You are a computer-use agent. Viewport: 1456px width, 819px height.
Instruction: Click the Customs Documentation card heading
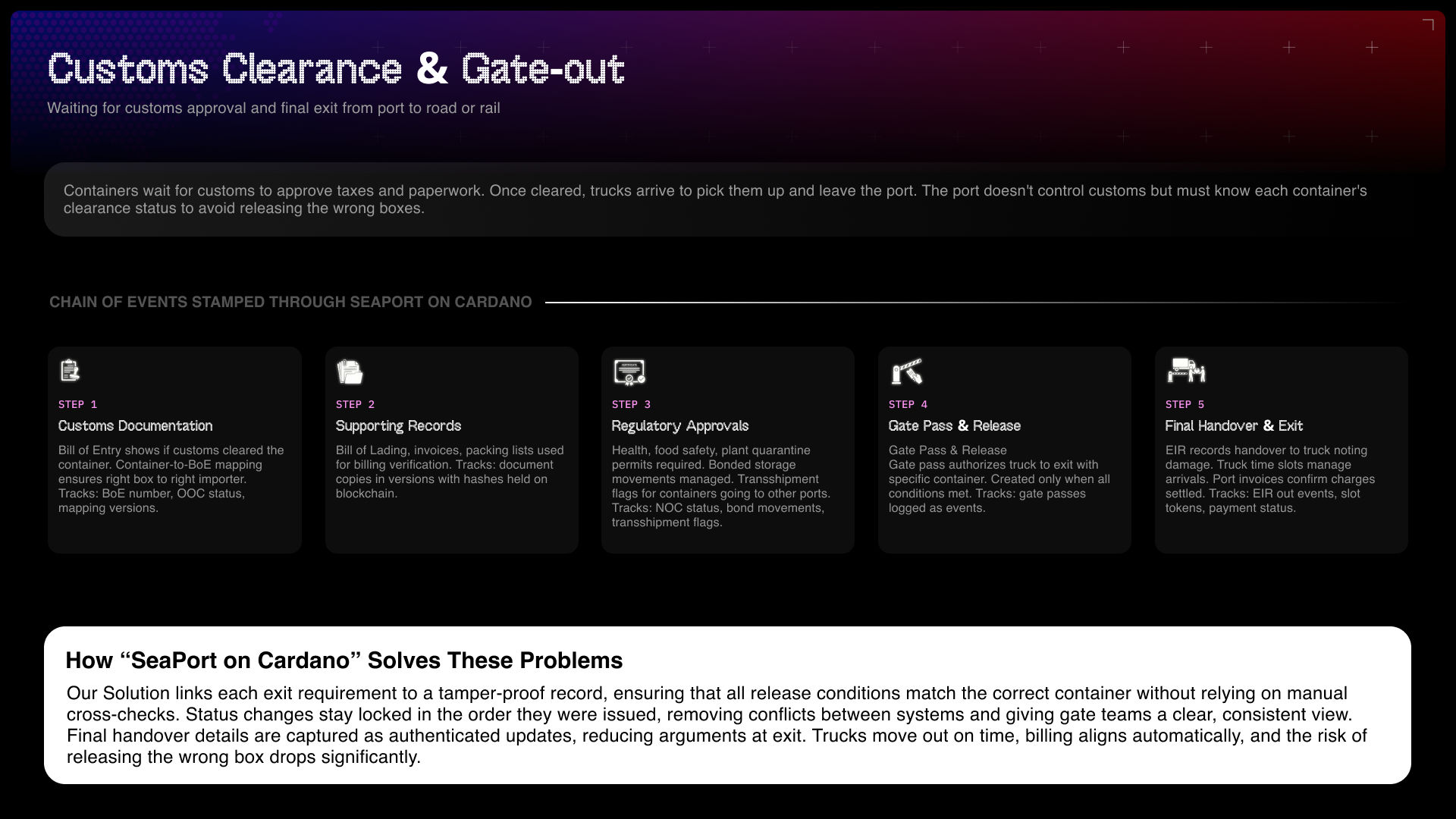[x=135, y=426]
